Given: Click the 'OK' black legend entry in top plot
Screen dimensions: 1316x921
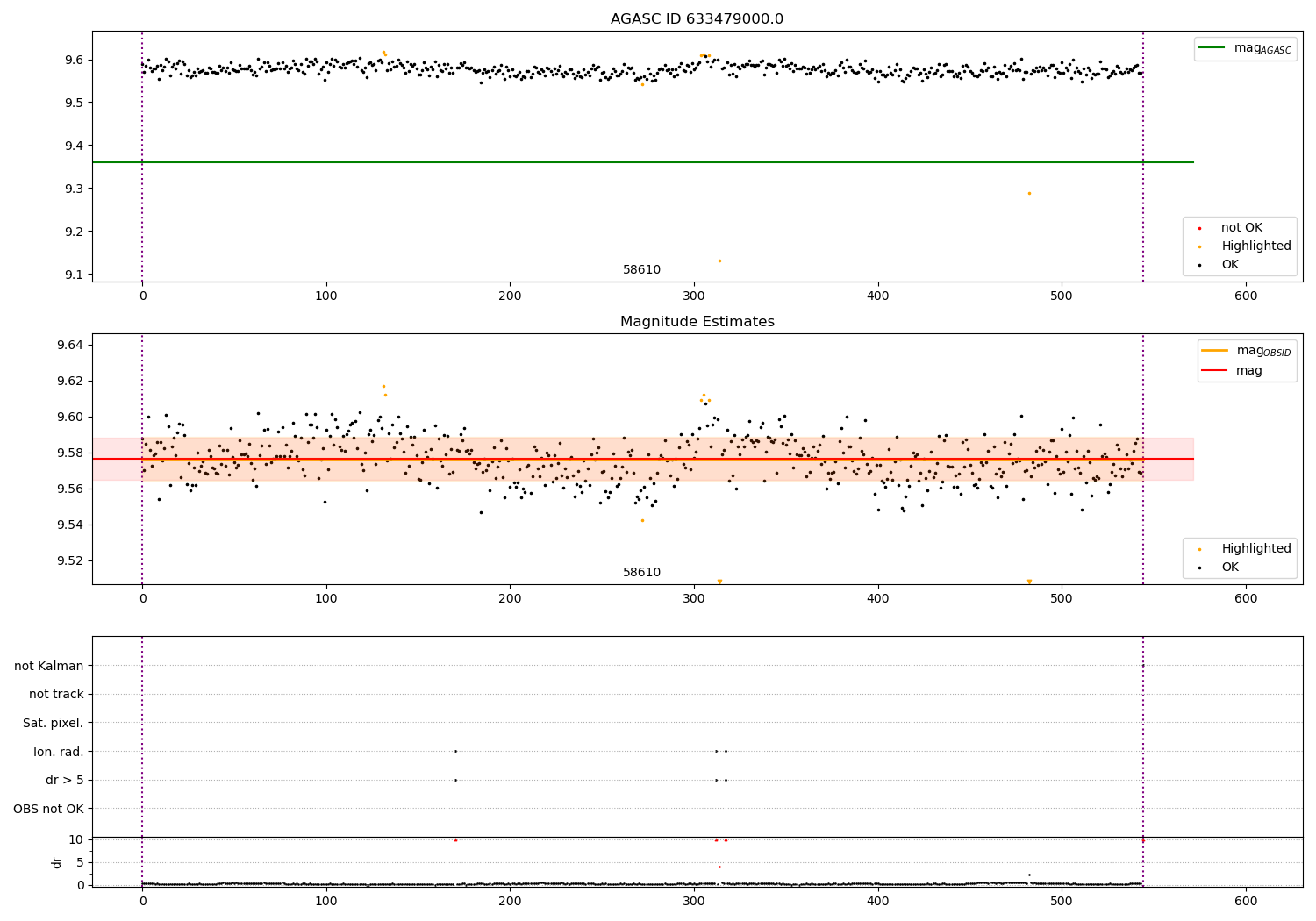Looking at the screenshot, I should click(1218, 265).
